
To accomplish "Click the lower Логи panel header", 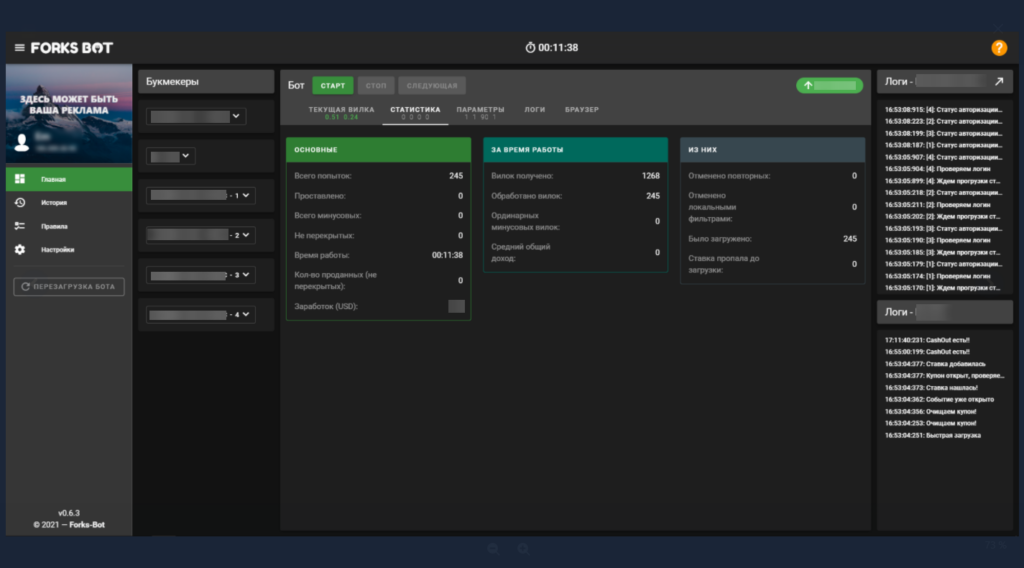I will (x=944, y=312).
